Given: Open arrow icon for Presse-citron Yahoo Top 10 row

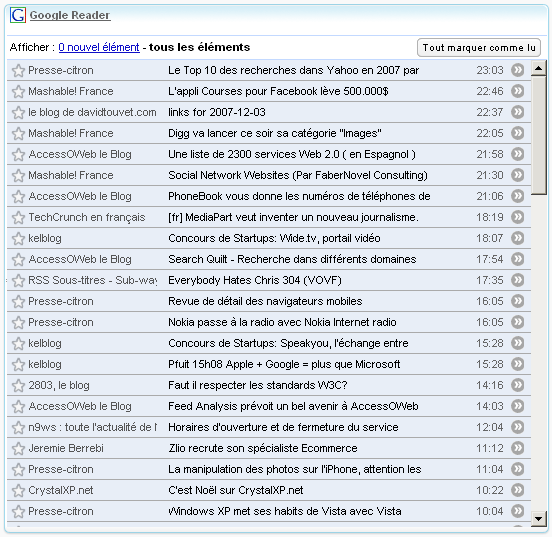Looking at the screenshot, I should tap(518, 70).
